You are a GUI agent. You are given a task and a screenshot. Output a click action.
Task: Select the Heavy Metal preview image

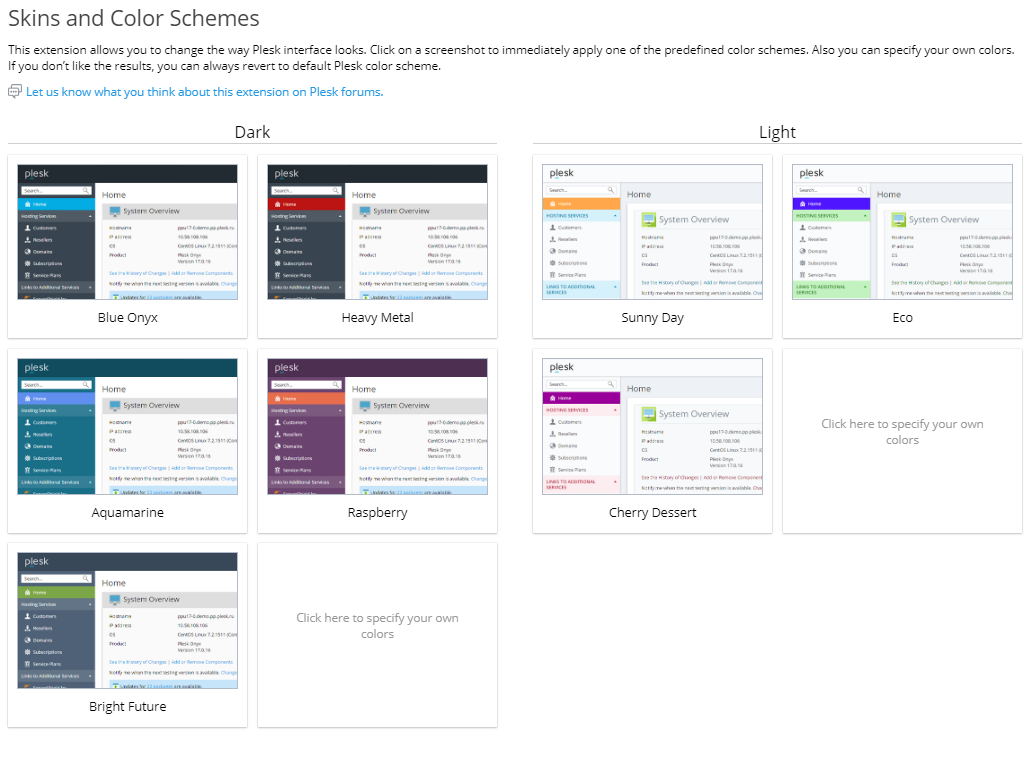click(377, 232)
